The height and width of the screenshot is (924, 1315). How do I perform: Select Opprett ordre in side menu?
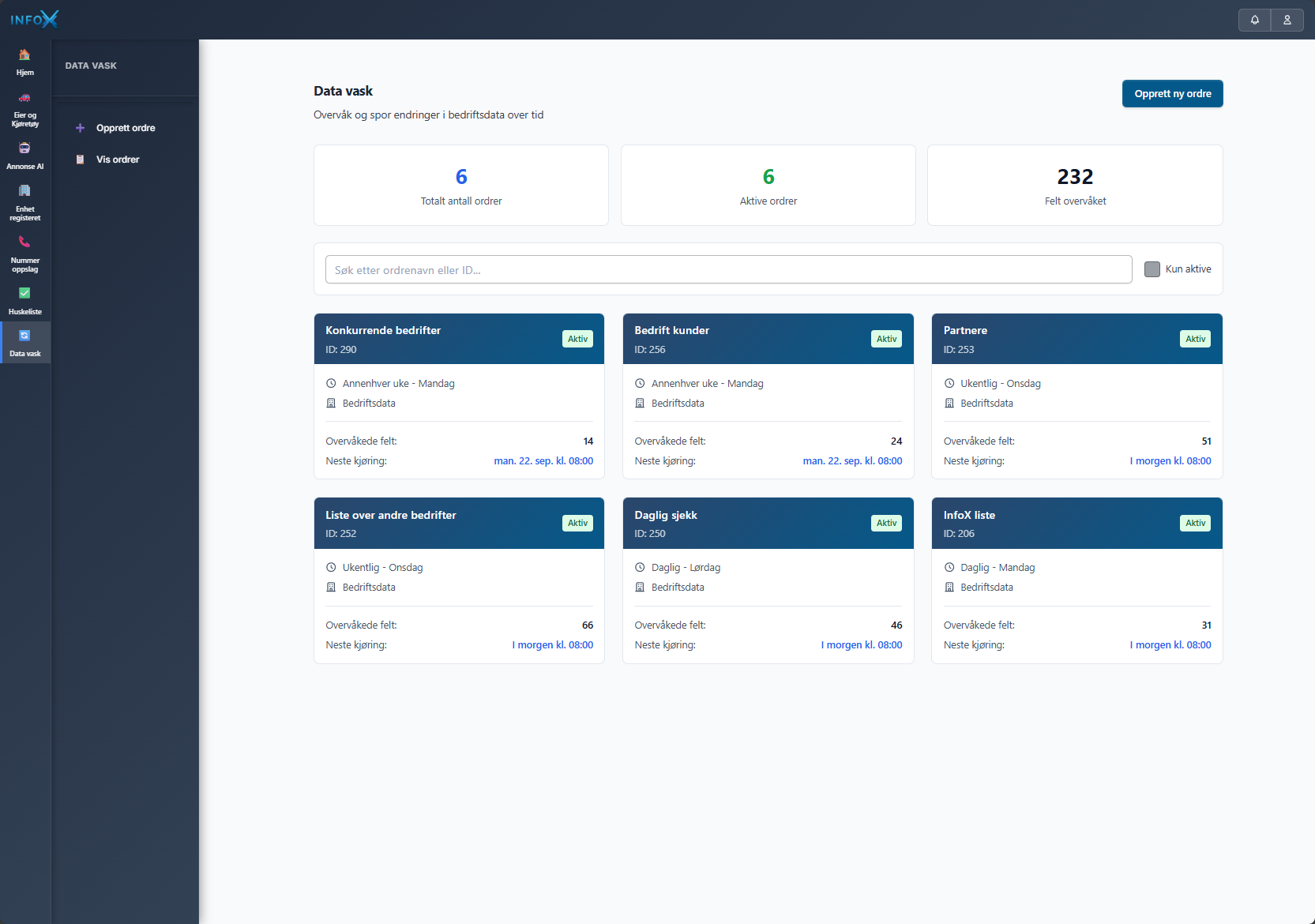pyautogui.click(x=126, y=128)
